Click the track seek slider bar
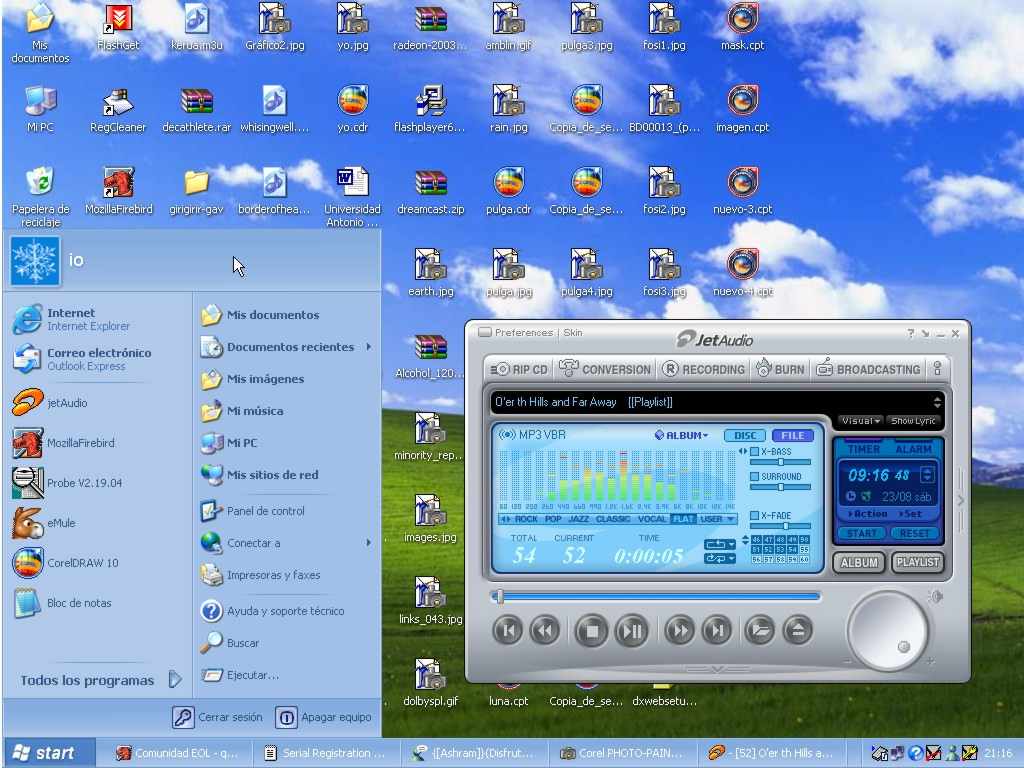The height and width of the screenshot is (768, 1024). 658,597
